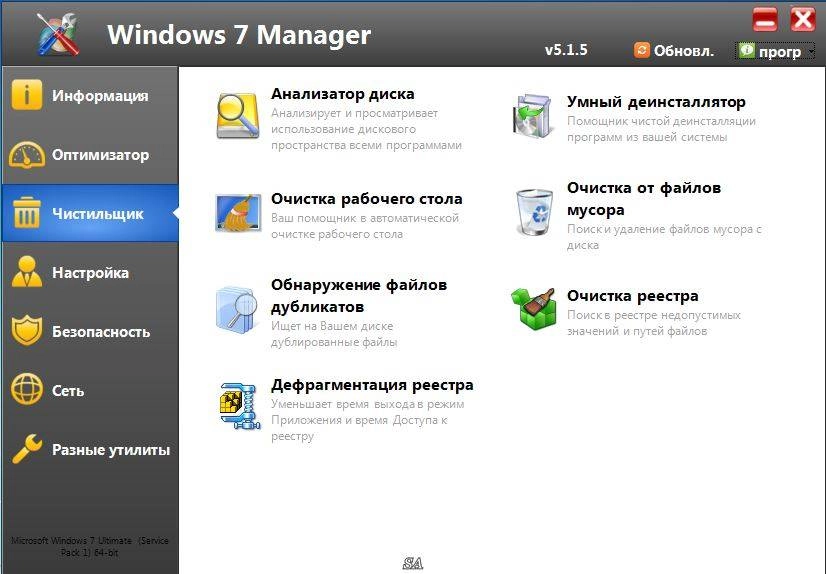Click the green info icon beside прогр
Viewport: 826px width, 574px height.
[x=746, y=50]
